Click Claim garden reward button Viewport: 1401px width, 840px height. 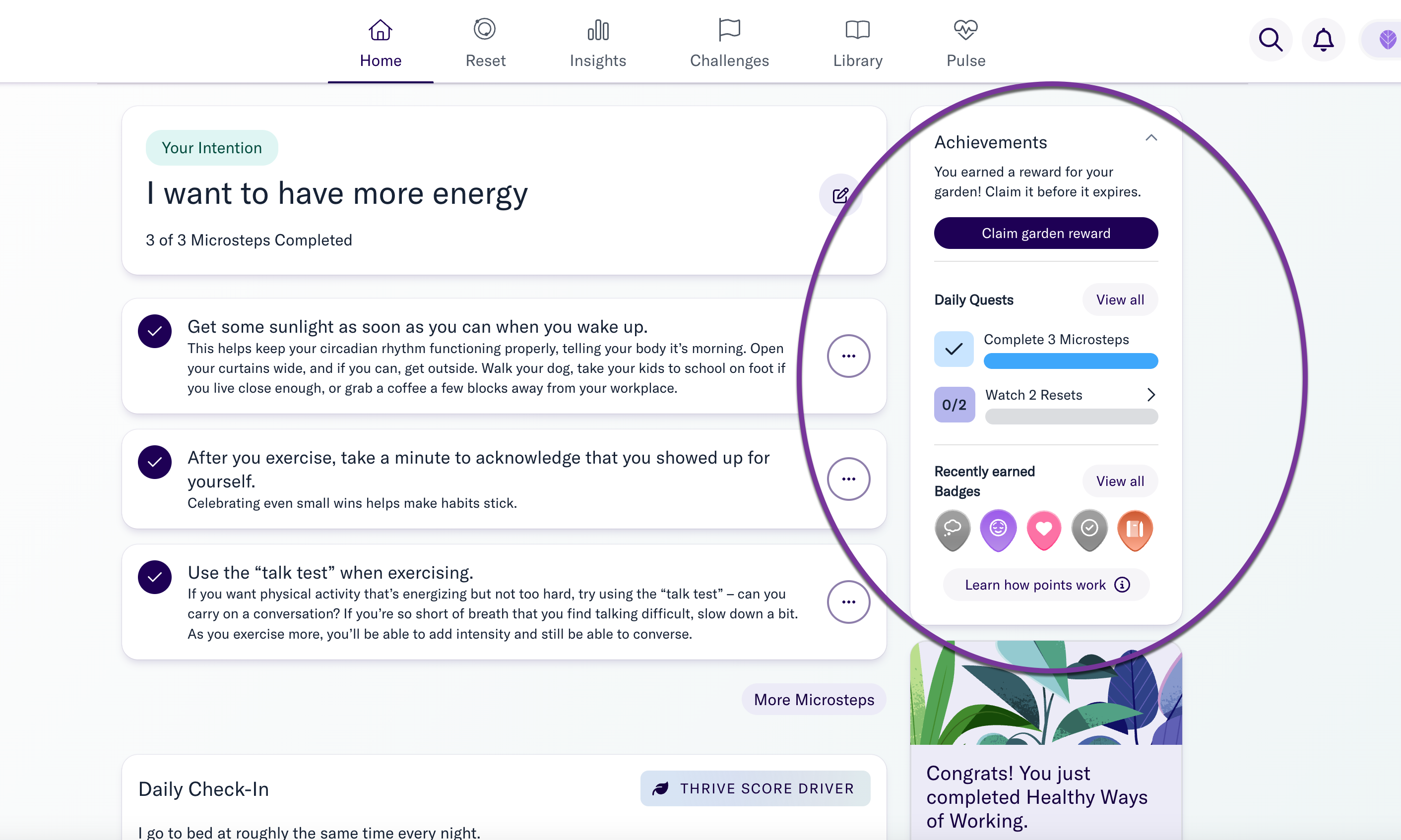pos(1045,233)
